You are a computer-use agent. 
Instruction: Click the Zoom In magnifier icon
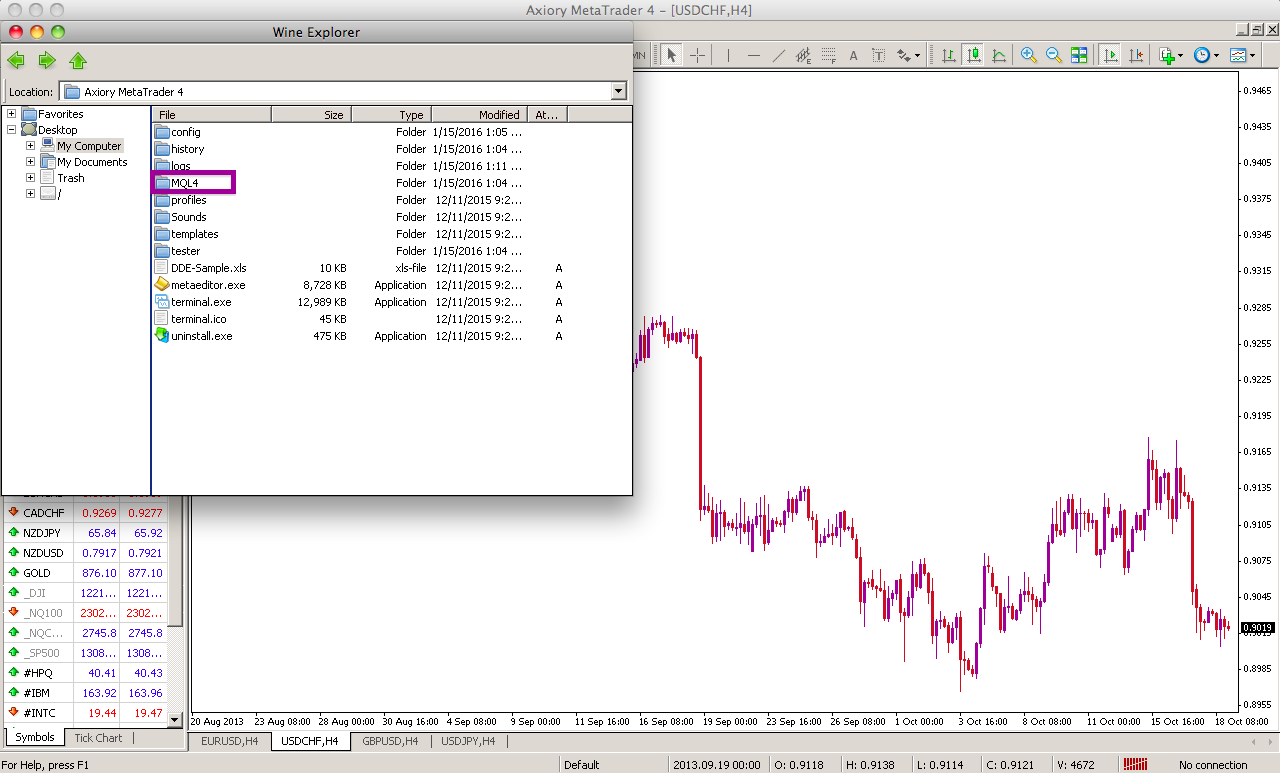(x=1028, y=55)
